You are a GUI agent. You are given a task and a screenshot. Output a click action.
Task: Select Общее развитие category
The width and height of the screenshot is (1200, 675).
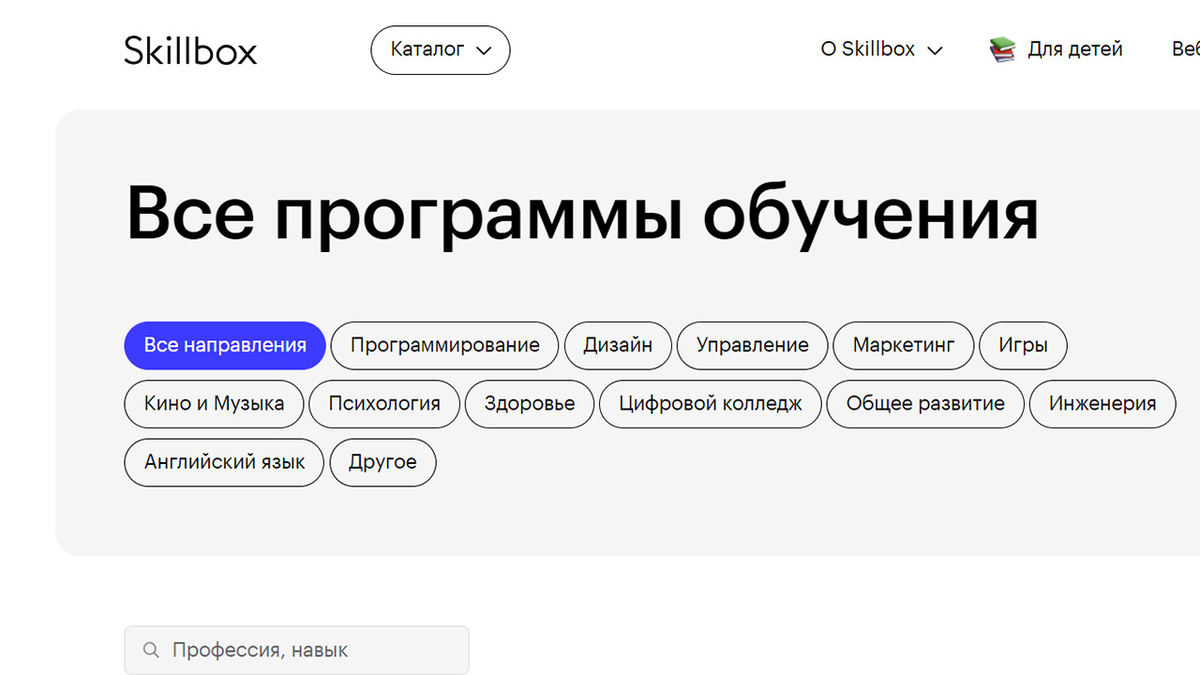point(925,404)
